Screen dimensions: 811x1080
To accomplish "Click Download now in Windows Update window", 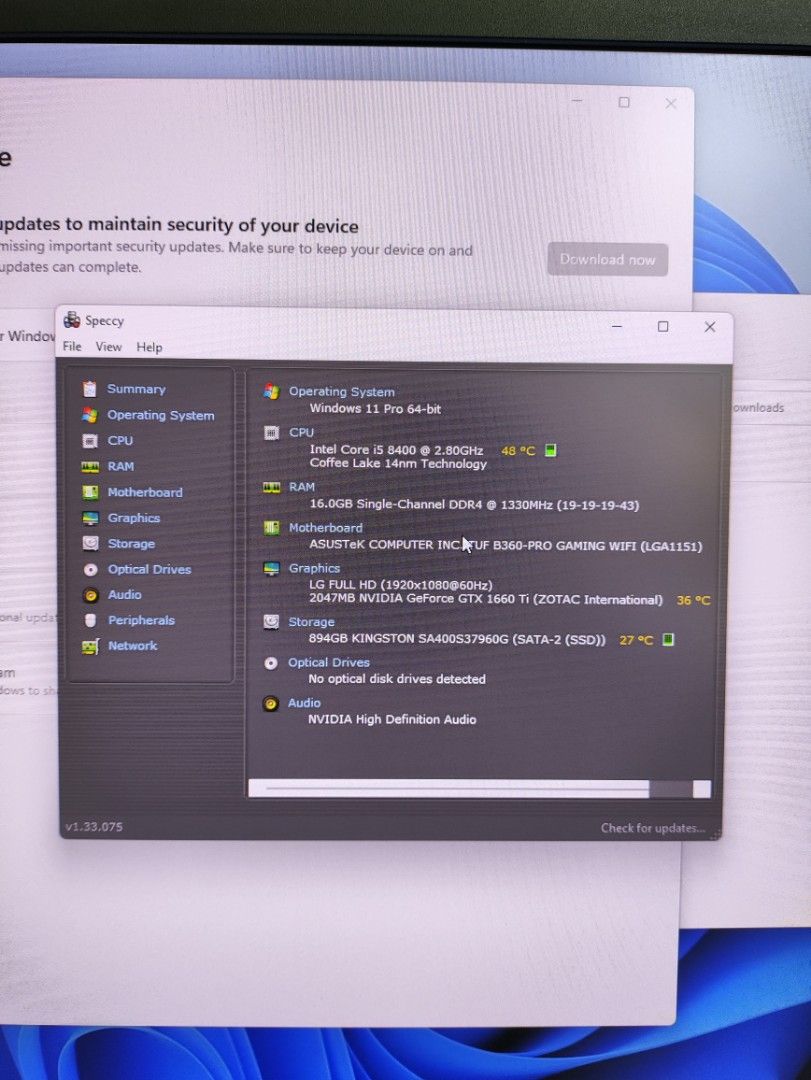I will (x=608, y=260).
